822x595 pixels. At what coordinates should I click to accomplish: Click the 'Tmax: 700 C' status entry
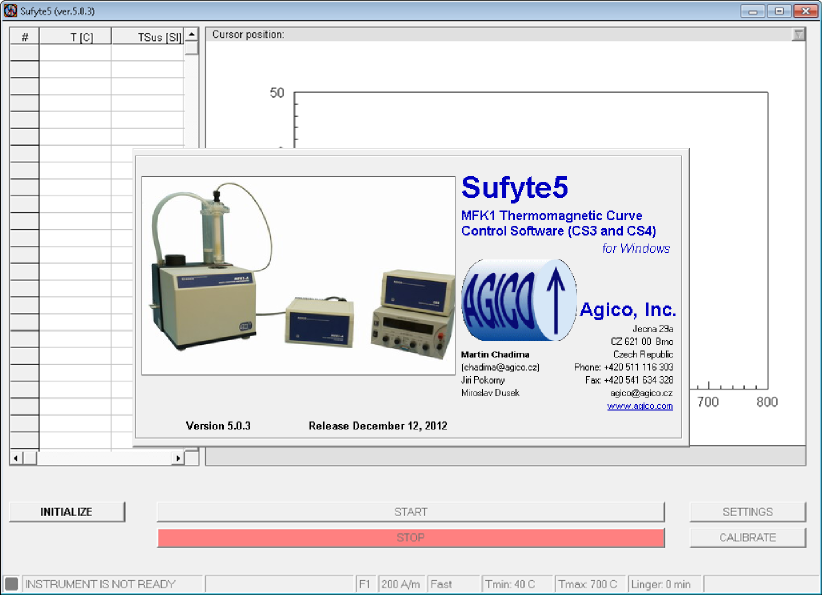point(588,584)
